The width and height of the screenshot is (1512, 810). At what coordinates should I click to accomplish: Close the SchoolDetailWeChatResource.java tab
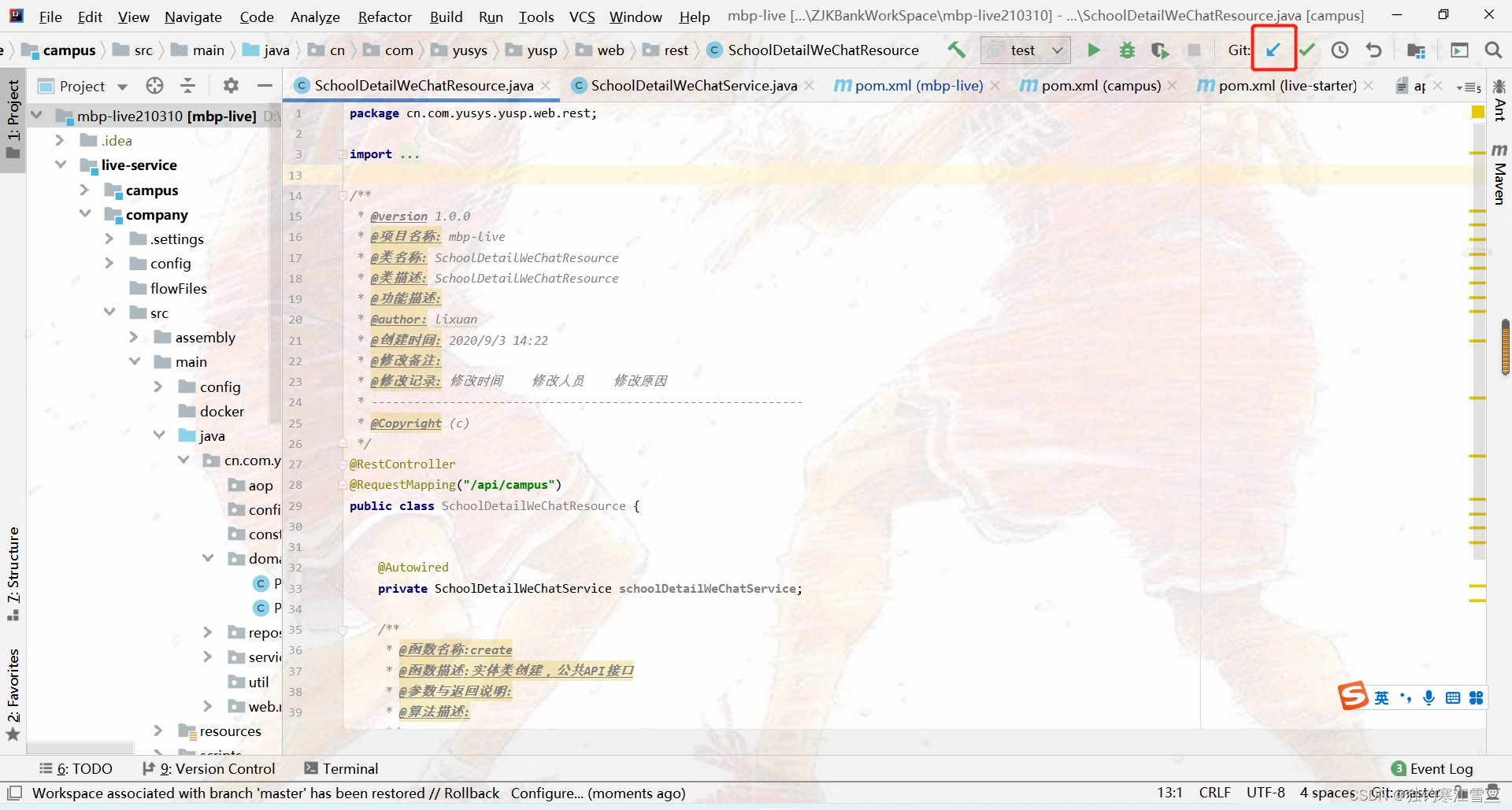[546, 85]
